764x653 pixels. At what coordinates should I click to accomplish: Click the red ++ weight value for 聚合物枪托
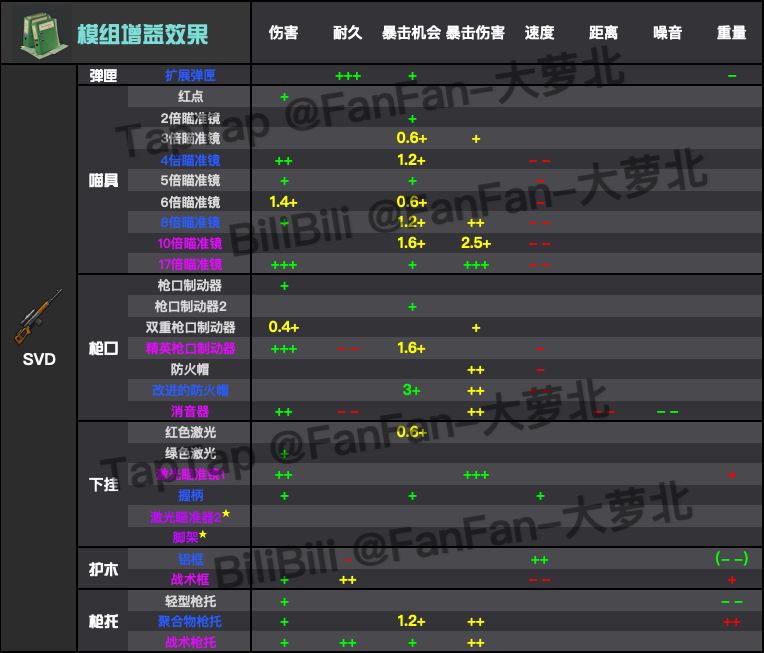(x=732, y=622)
